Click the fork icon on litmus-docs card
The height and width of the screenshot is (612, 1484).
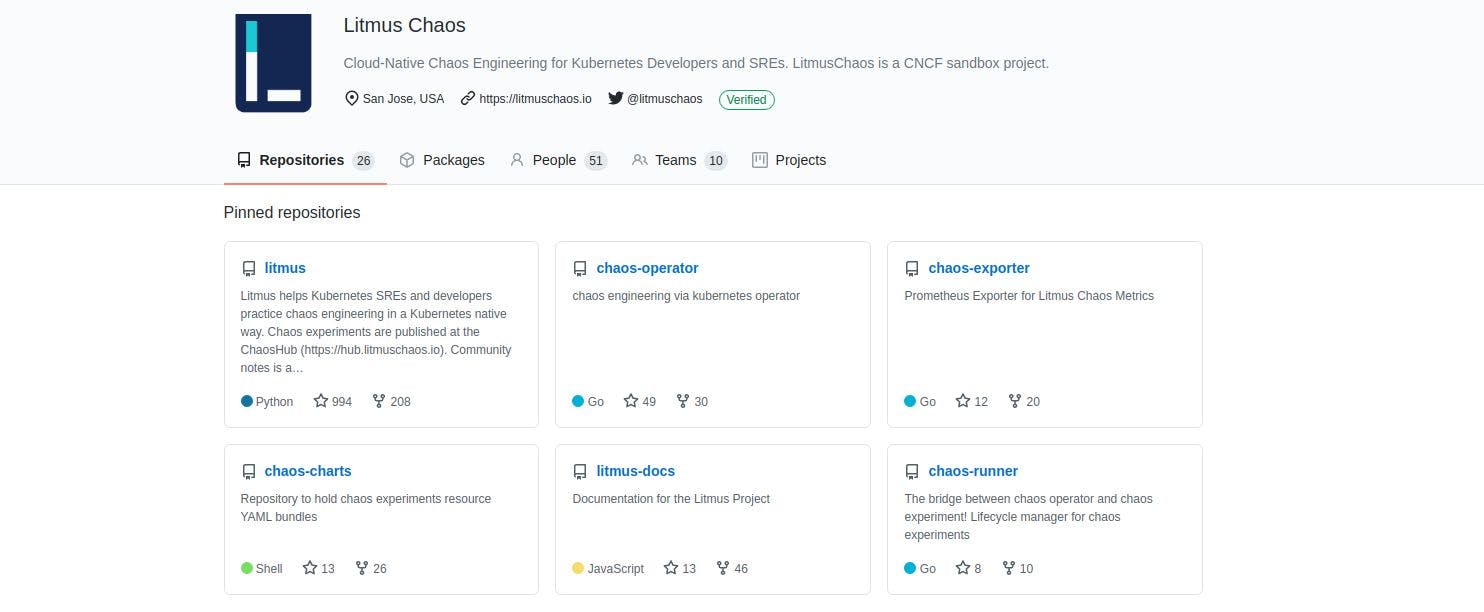[723, 568]
